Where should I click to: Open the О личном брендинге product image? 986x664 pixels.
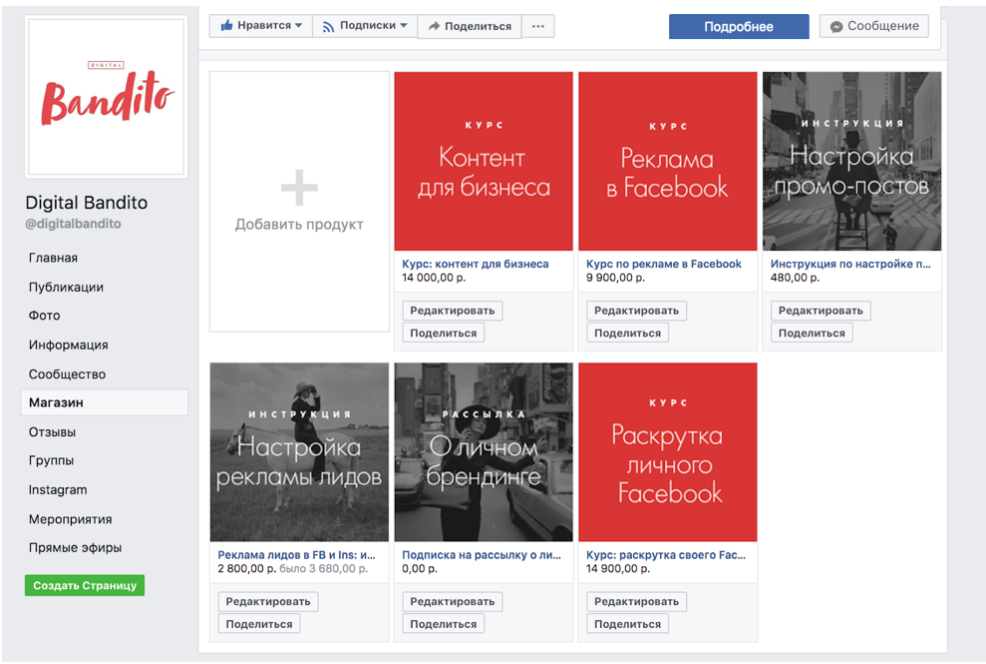click(484, 452)
